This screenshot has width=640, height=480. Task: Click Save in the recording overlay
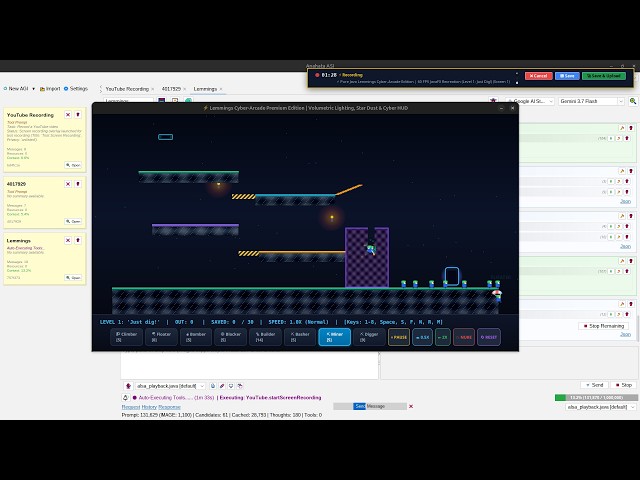pyautogui.click(x=567, y=76)
